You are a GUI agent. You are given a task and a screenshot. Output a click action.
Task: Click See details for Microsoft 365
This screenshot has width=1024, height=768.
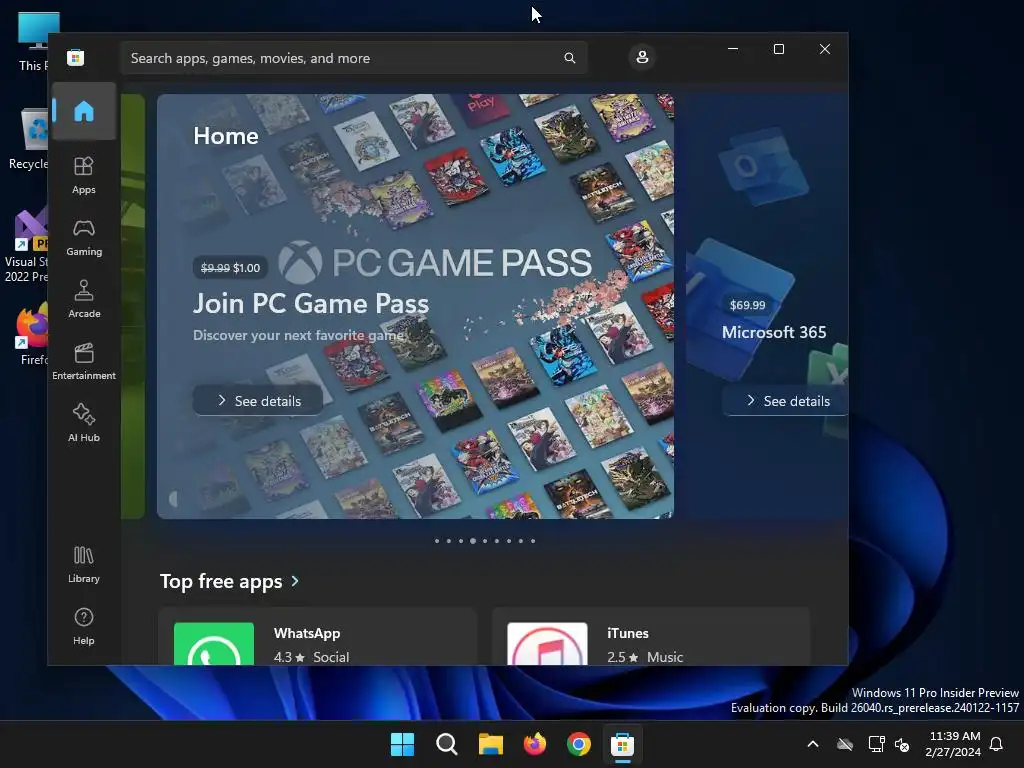click(x=786, y=400)
